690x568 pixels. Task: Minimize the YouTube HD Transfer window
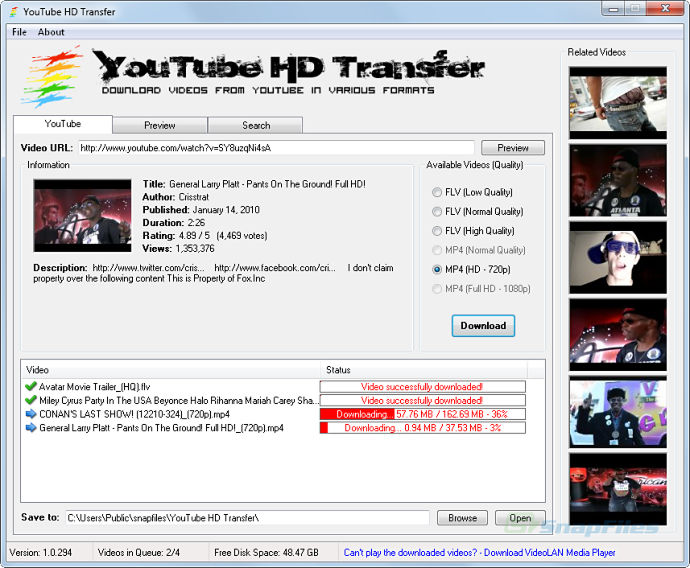[x=613, y=8]
